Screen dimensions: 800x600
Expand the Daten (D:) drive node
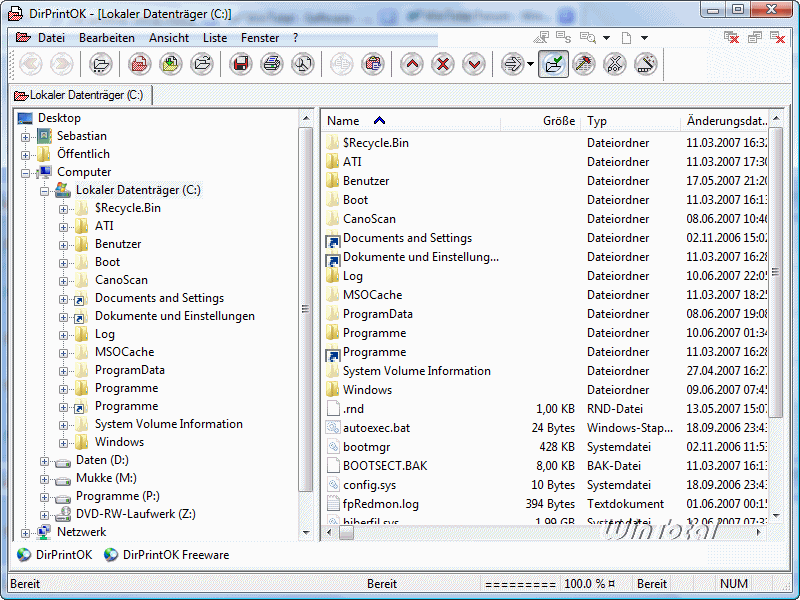click(44, 461)
